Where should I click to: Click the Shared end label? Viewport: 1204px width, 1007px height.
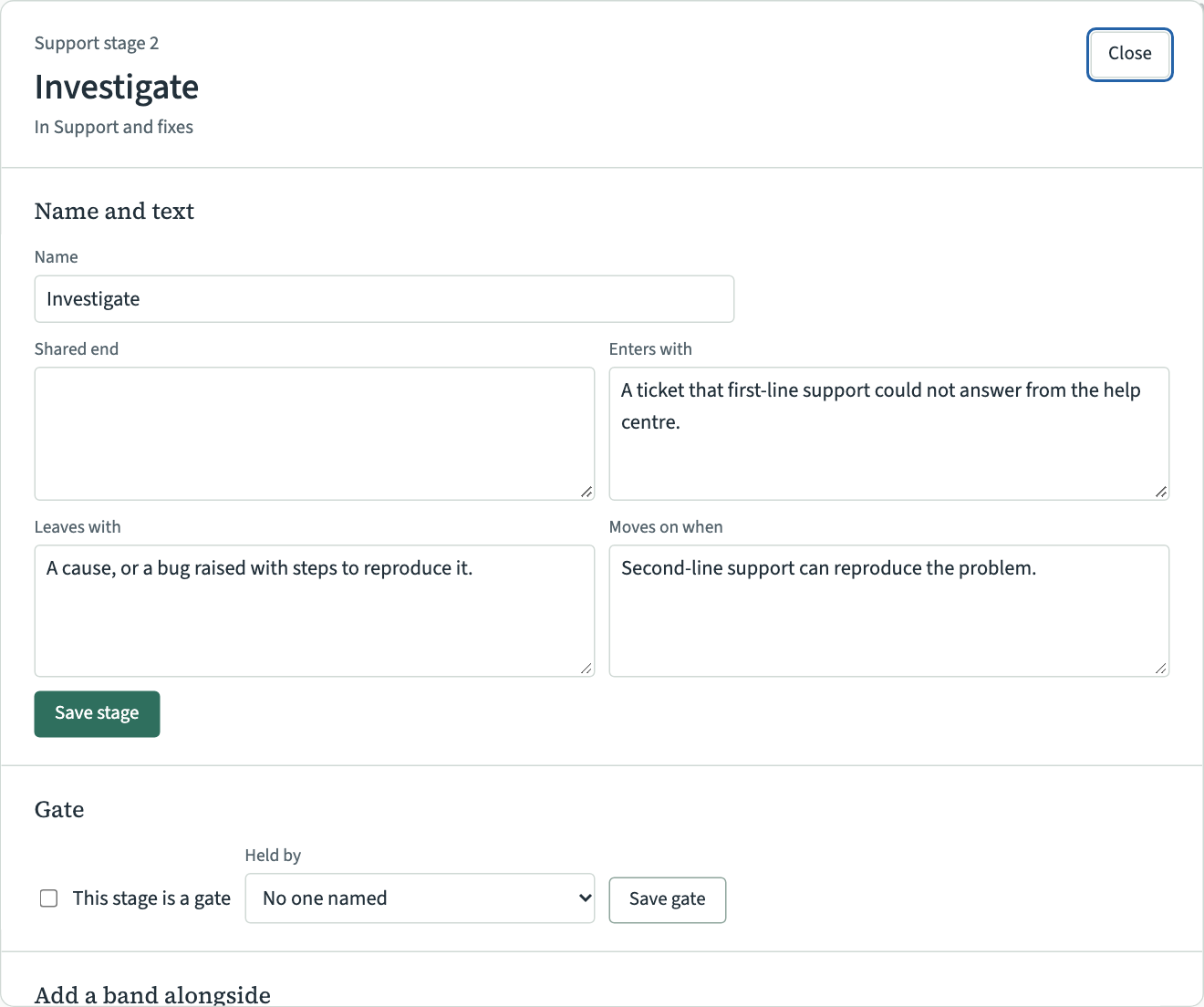pyautogui.click(x=77, y=348)
